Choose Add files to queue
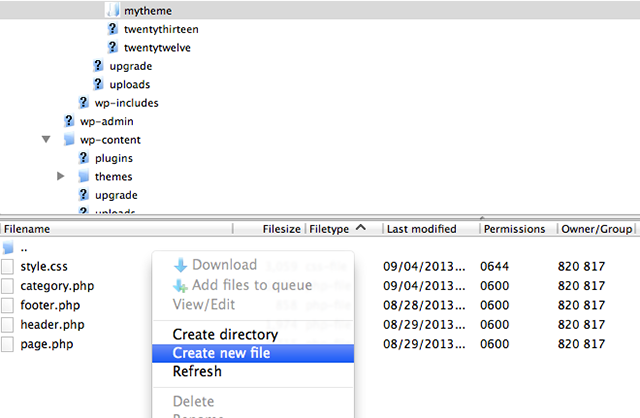 [x=253, y=285]
